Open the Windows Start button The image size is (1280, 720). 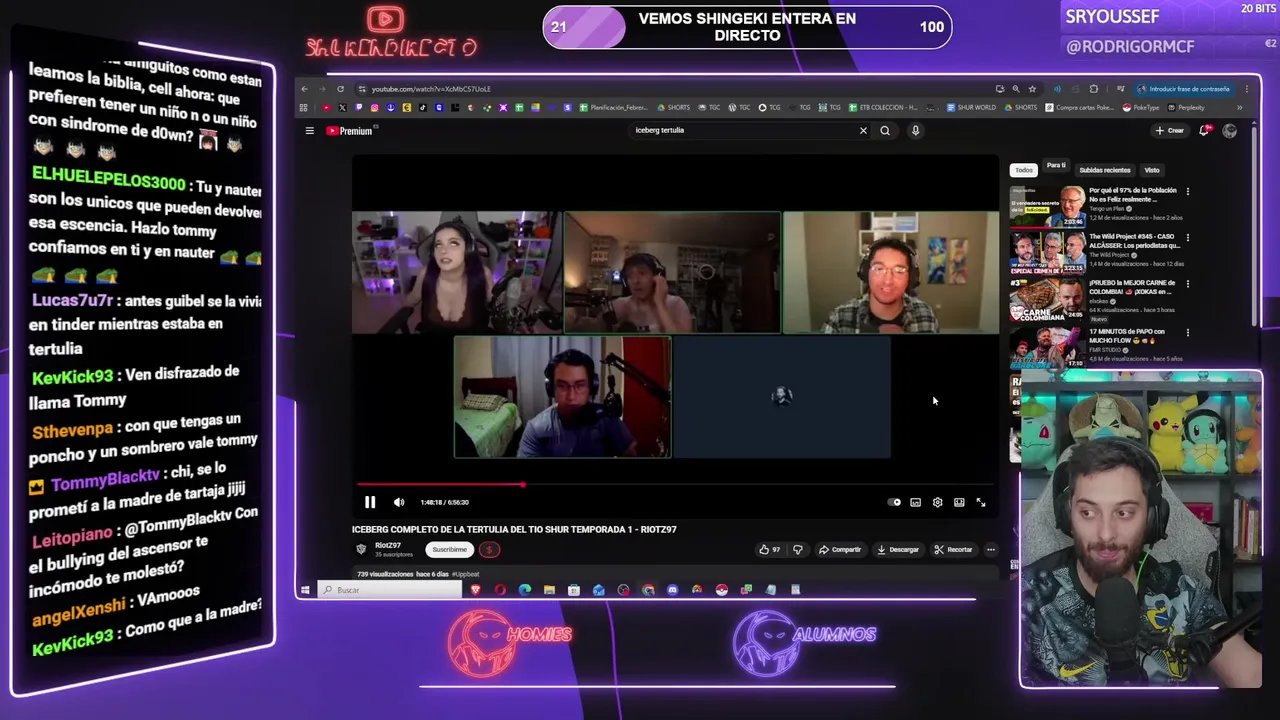[305, 590]
